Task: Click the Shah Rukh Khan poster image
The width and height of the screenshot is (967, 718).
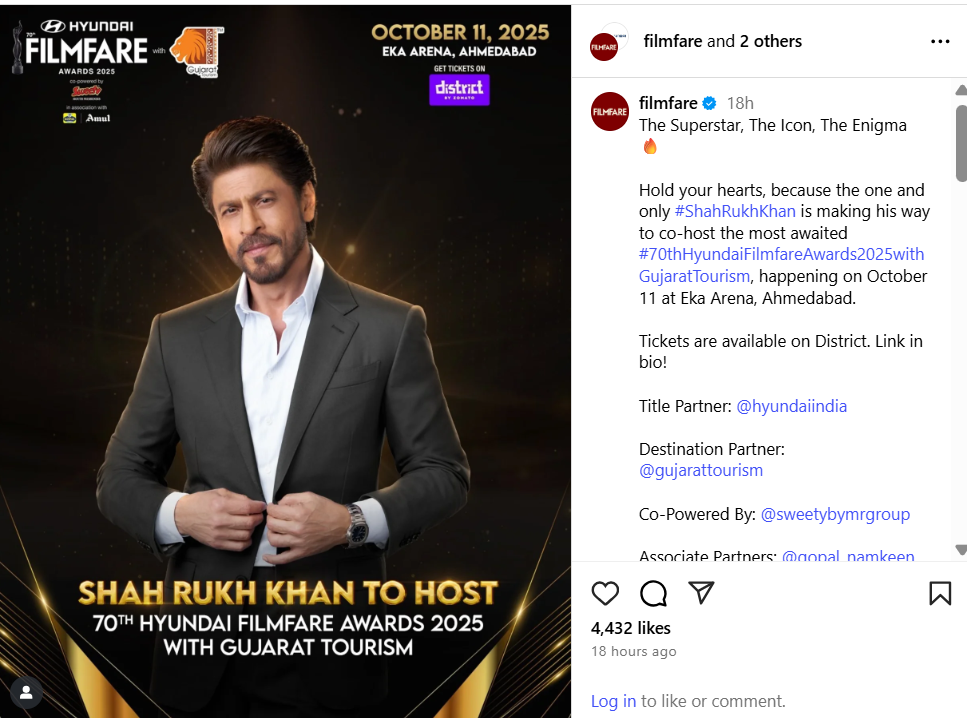Action: [285, 361]
